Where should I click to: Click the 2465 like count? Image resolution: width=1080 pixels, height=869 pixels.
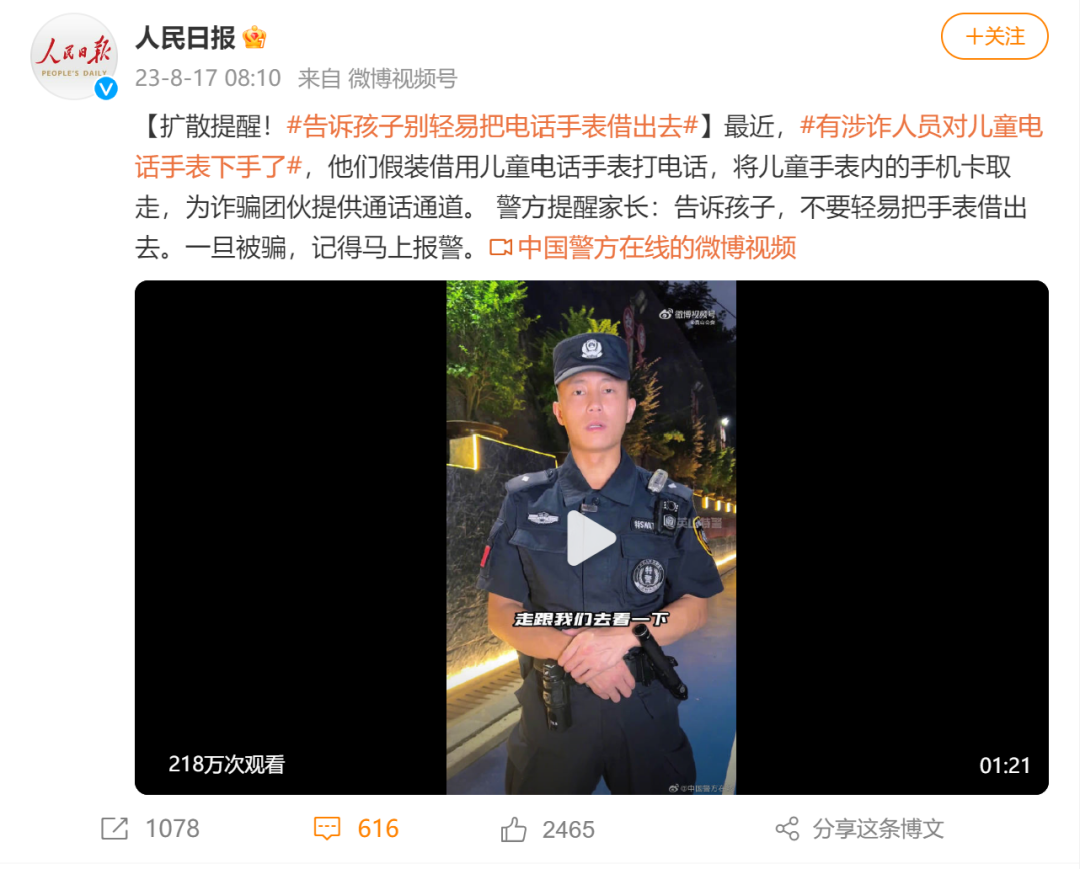[568, 829]
